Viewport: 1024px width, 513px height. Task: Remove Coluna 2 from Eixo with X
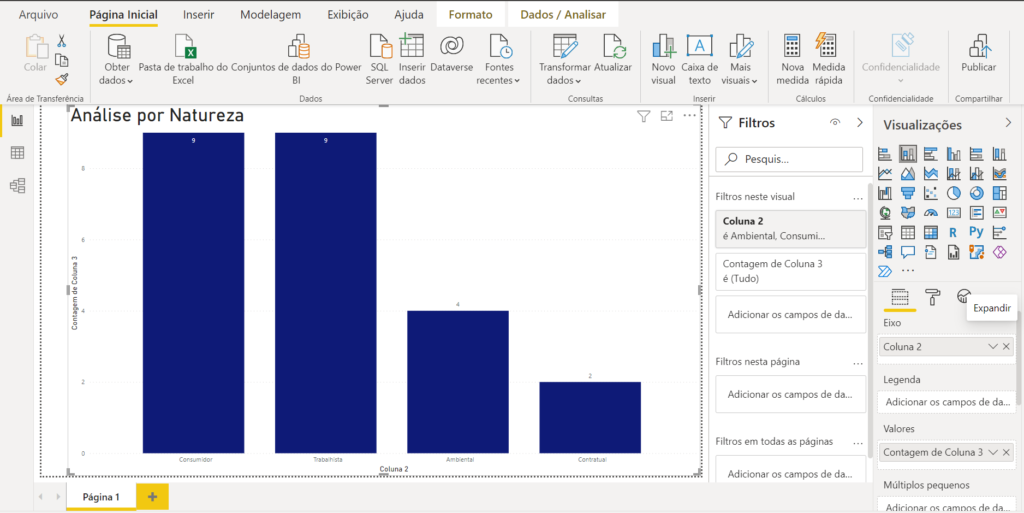coord(1006,347)
